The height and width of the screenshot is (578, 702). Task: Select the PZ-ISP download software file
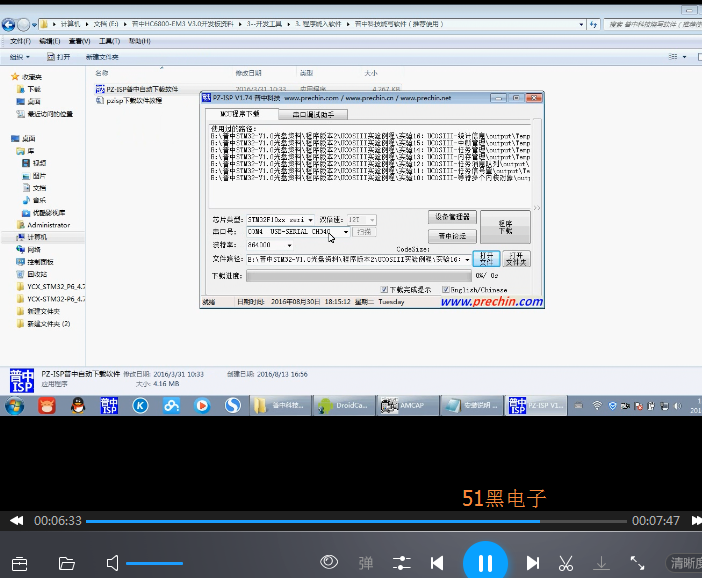click(x=137, y=89)
